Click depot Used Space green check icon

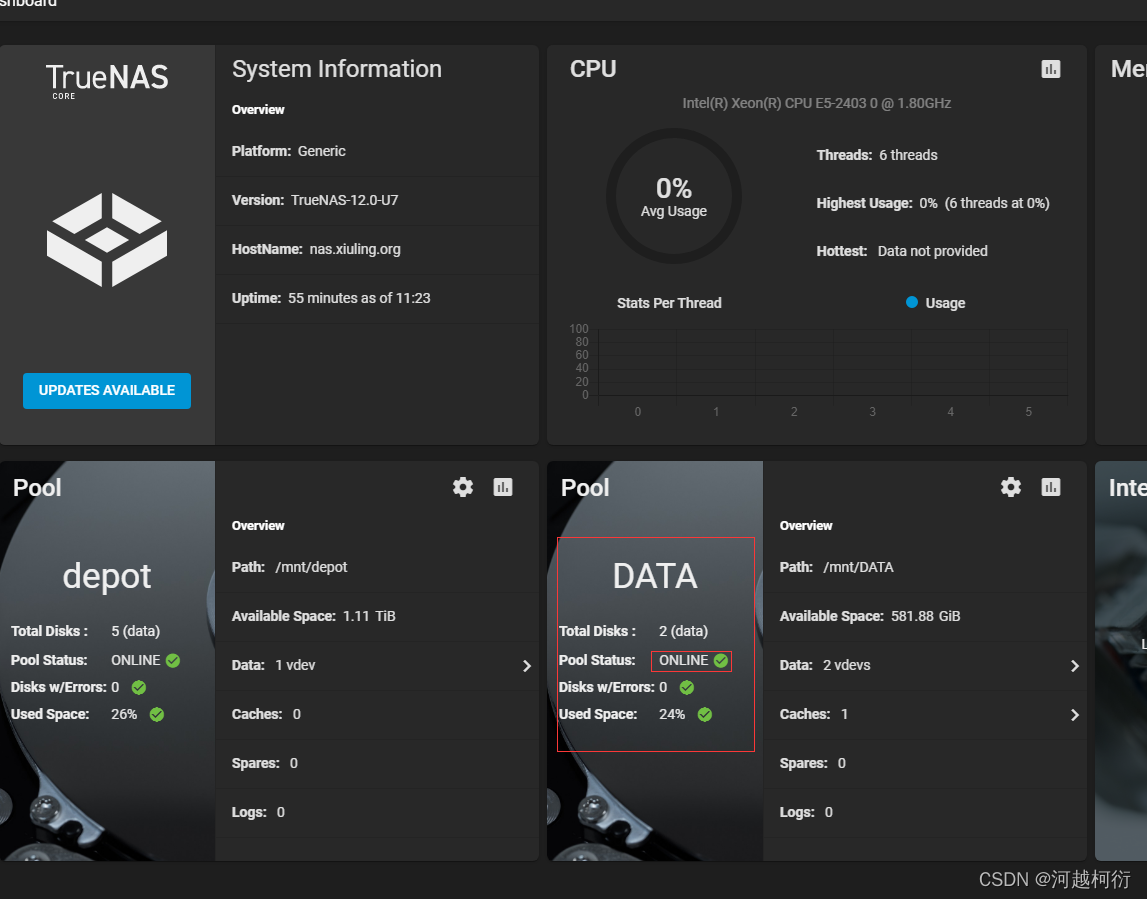(x=157, y=715)
